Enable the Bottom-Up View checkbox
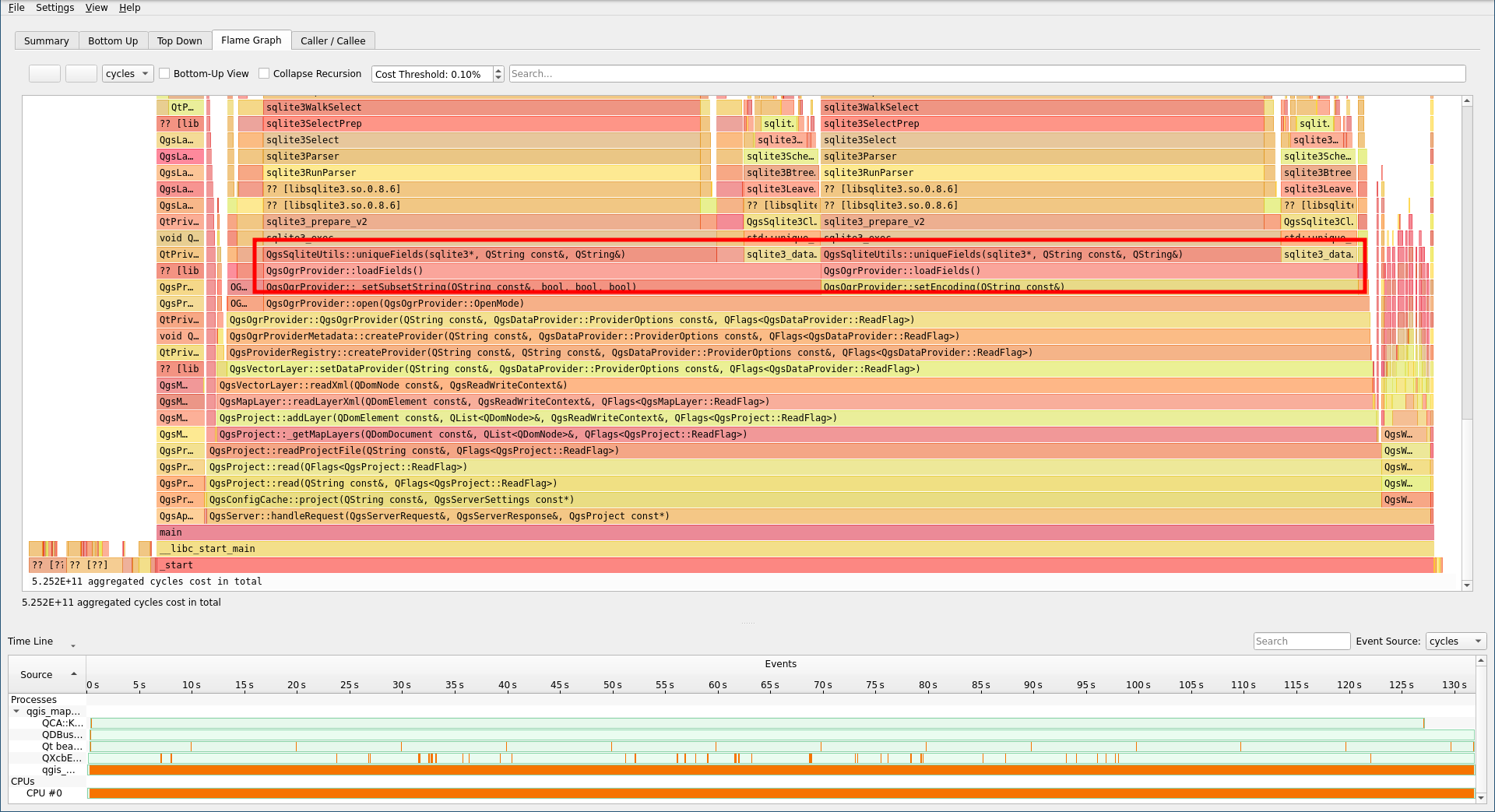Screen dimensions: 1495x812 click(x=204, y=74)
